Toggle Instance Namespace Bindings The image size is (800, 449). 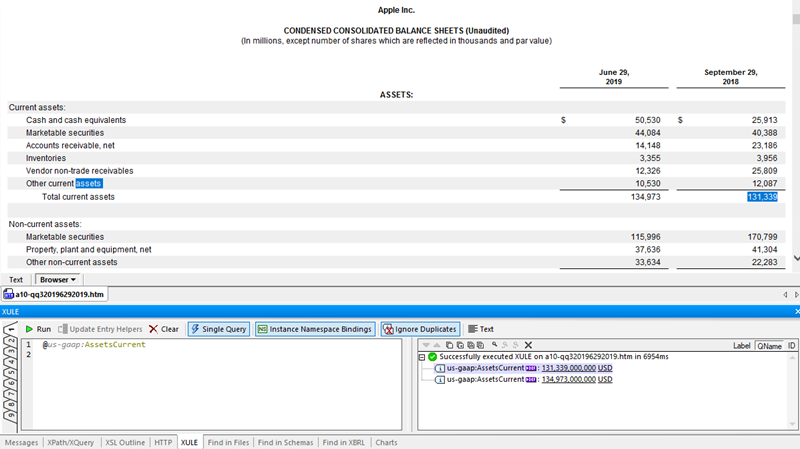314,329
